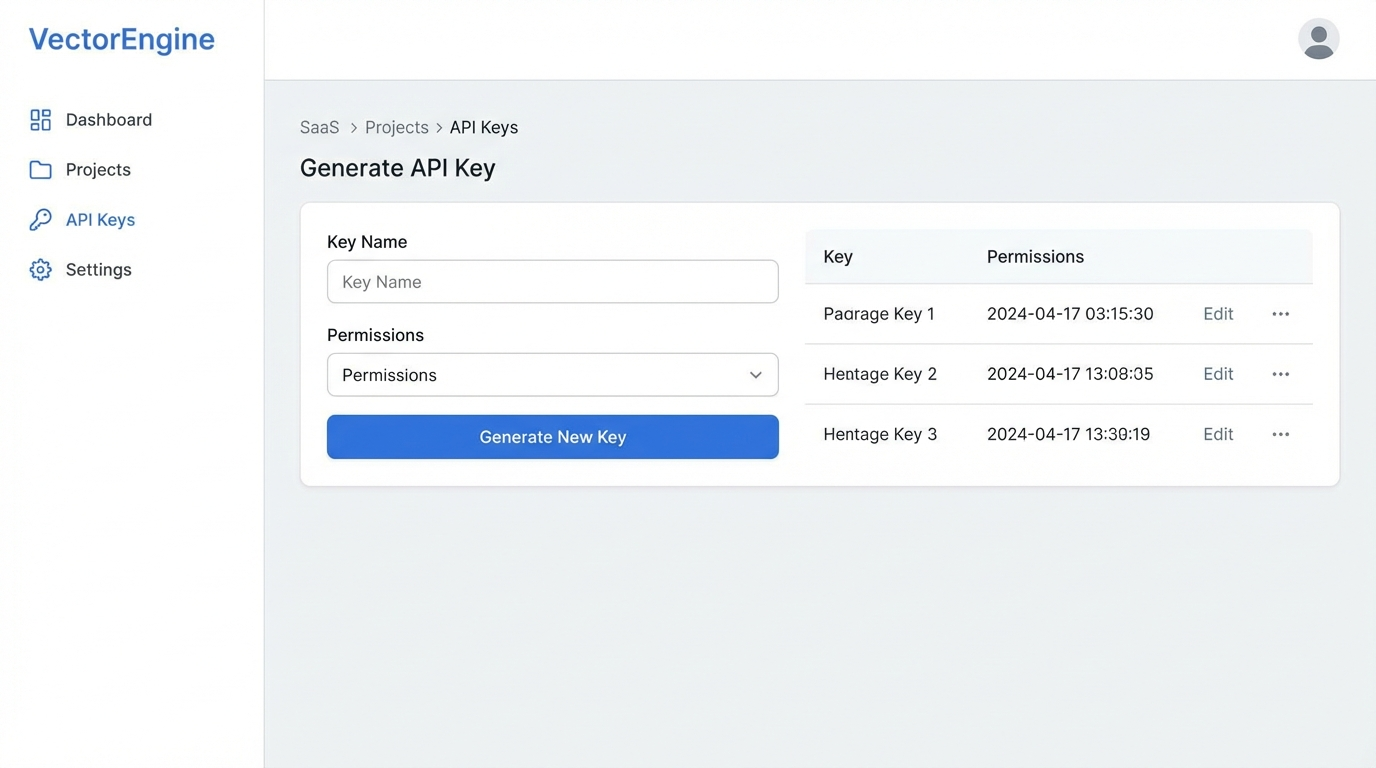Edit Hentage Key 3
The image size is (1376, 768).
point(1217,434)
